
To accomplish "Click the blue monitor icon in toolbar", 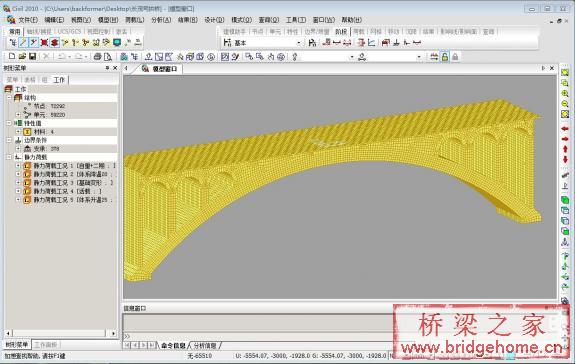I will 117,43.
